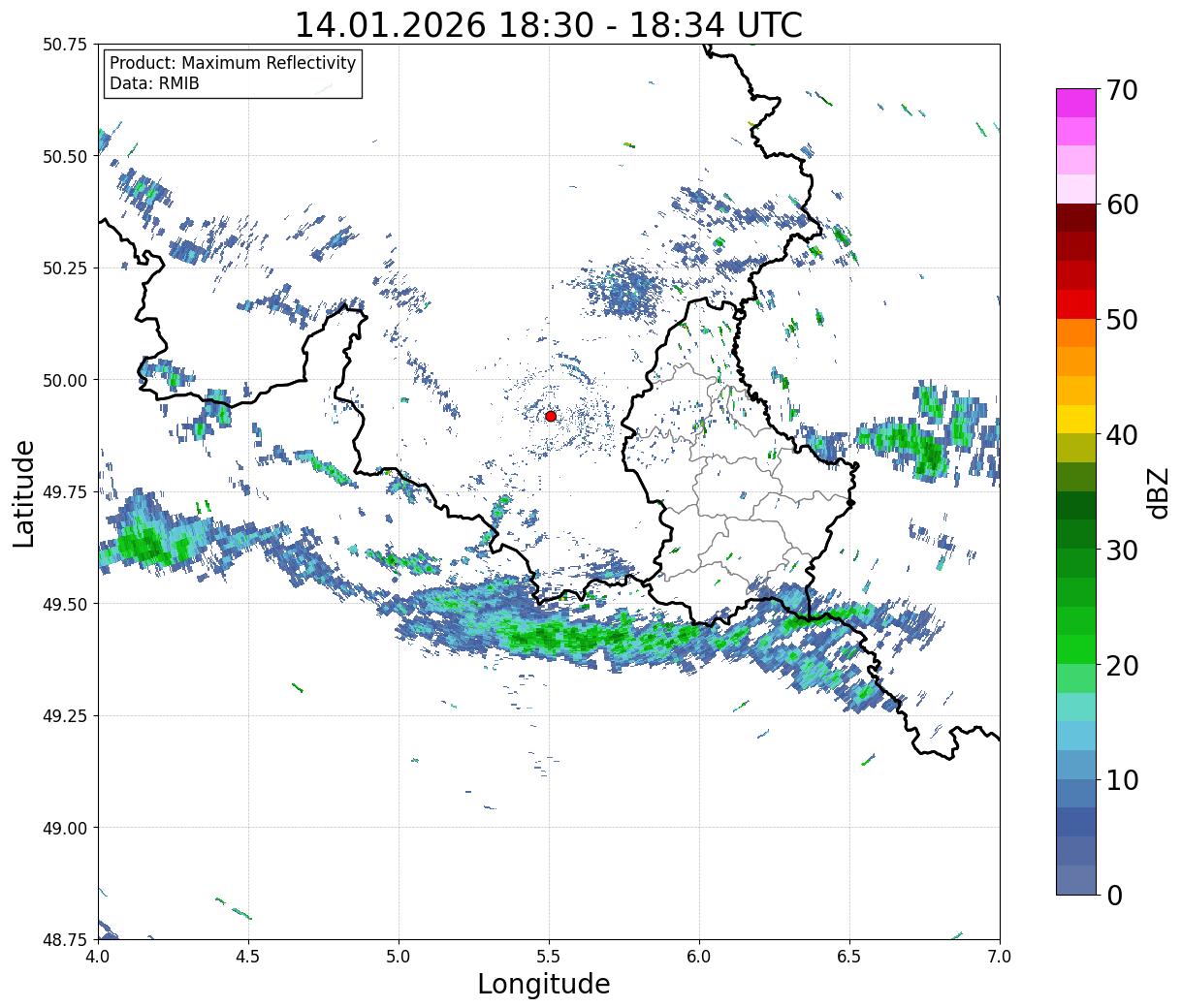Click the light cyan swatch just below 15 dBZ

1076,736
